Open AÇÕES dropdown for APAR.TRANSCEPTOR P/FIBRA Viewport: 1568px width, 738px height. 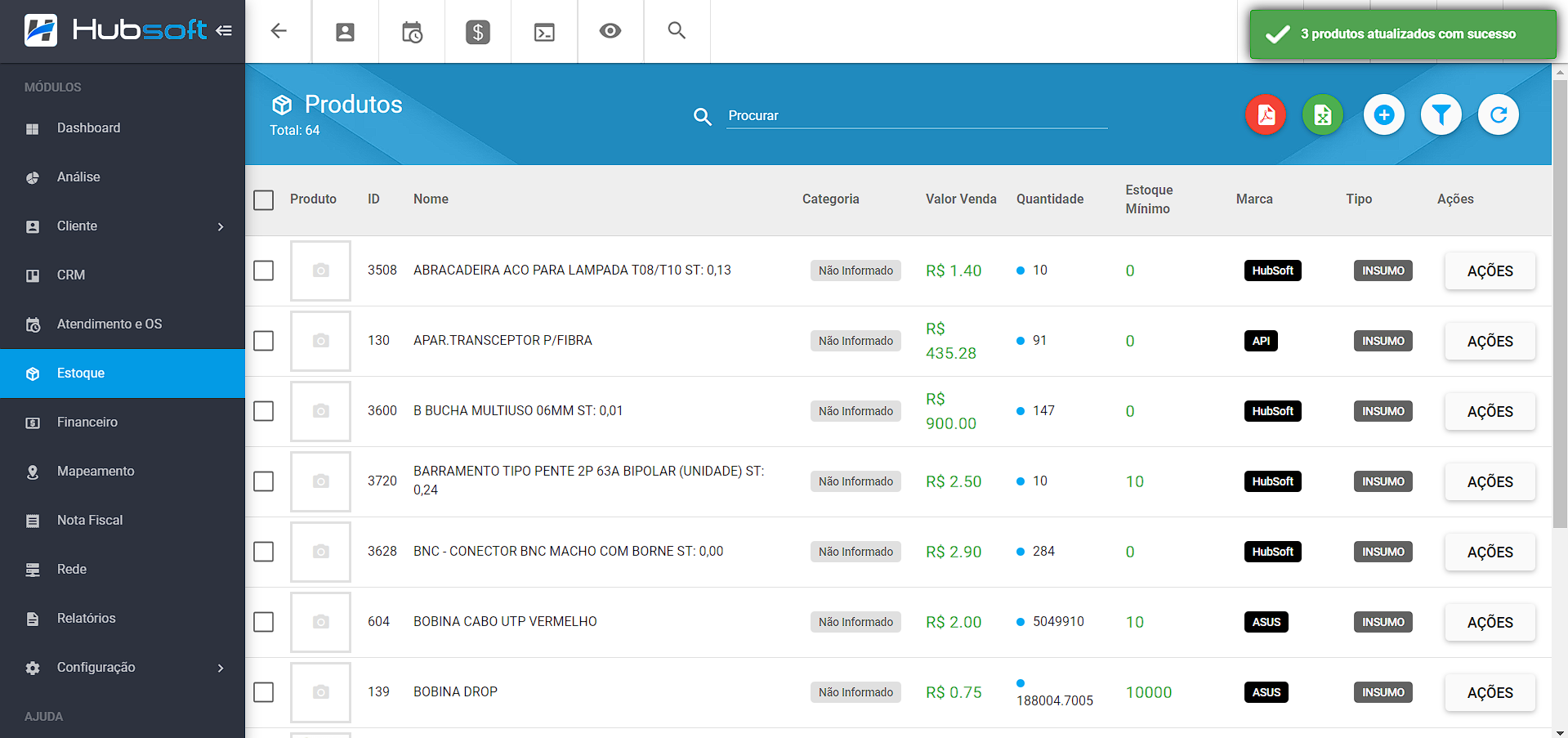[x=1489, y=342]
